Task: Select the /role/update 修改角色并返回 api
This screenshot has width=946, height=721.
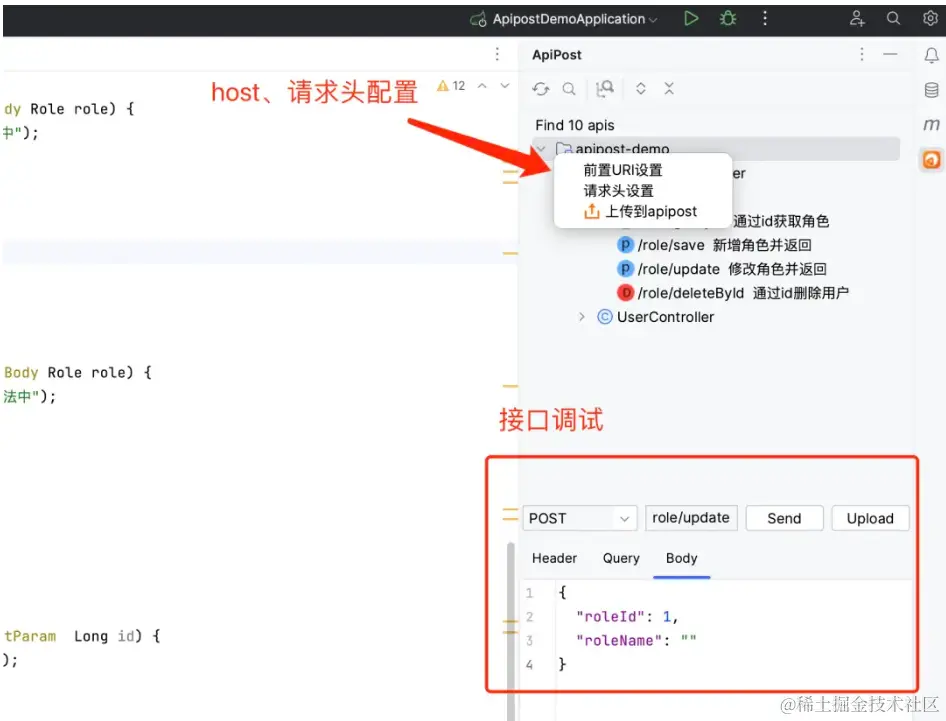Action: [x=722, y=269]
